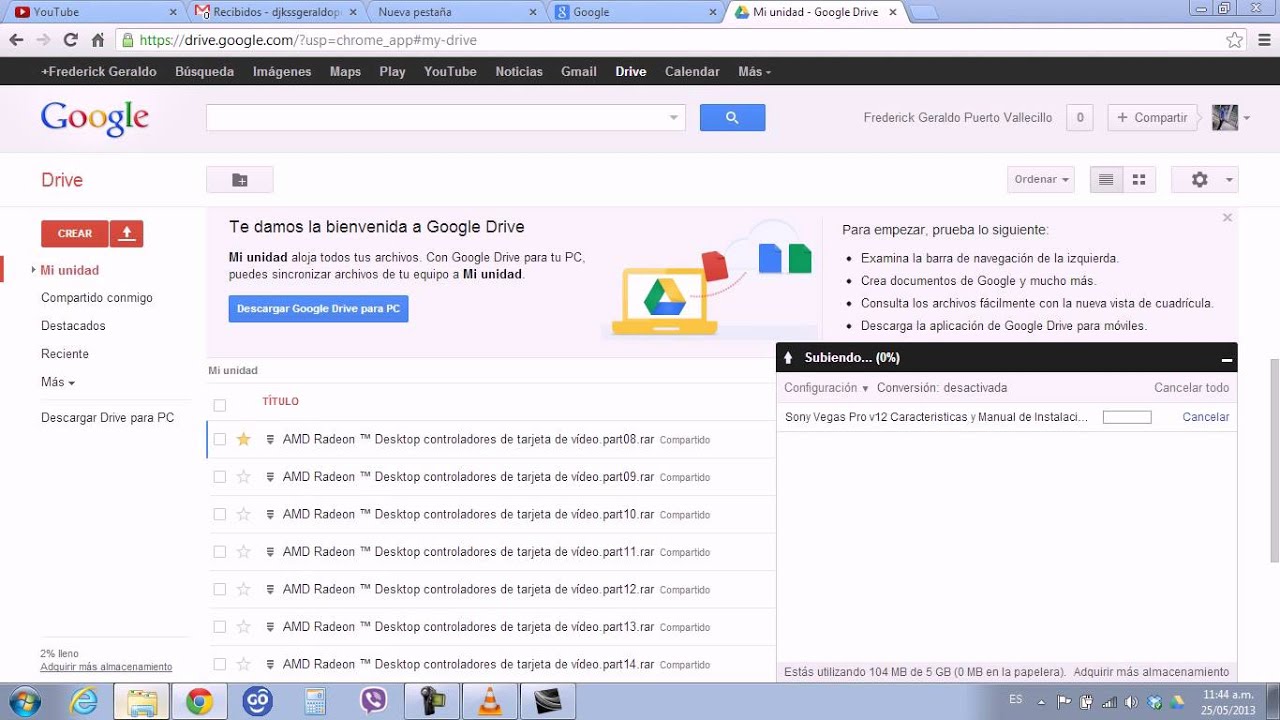Open the settings gear menu
The height and width of the screenshot is (720, 1280).
[x=1200, y=180]
